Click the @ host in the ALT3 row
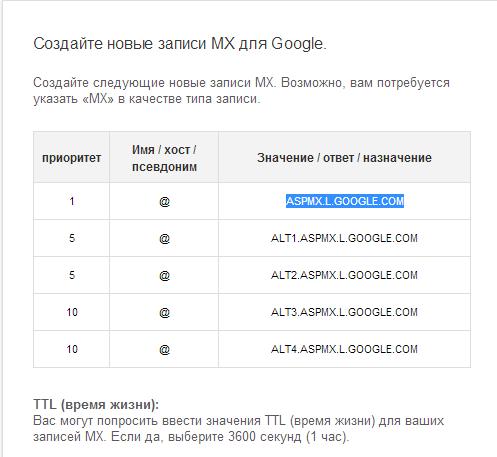 [164, 312]
